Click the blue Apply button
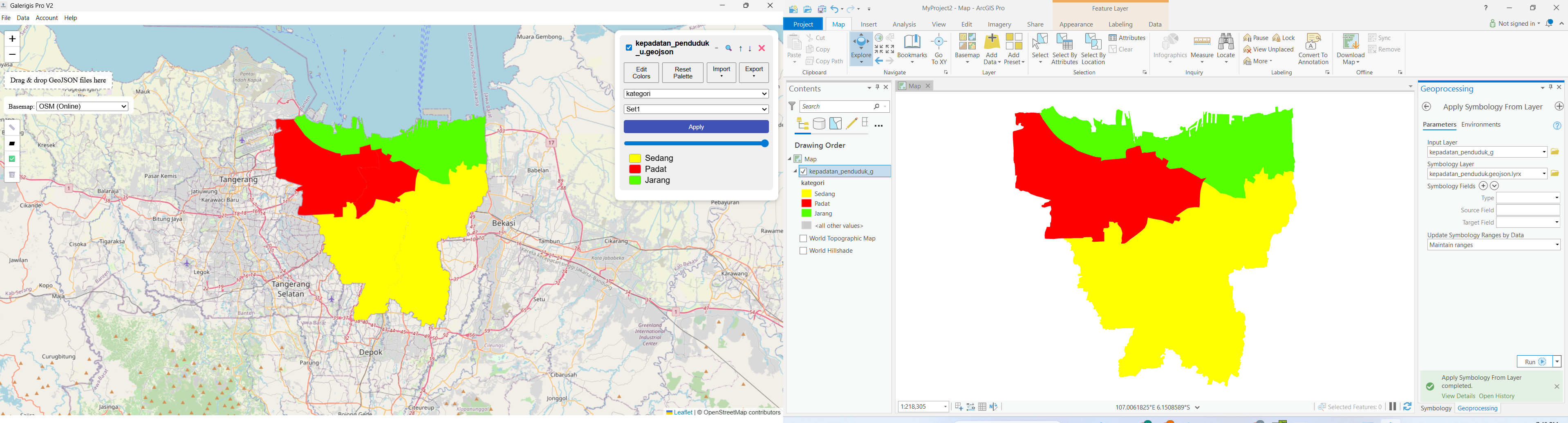Image resolution: width=1568 pixels, height=423 pixels. coord(696,127)
